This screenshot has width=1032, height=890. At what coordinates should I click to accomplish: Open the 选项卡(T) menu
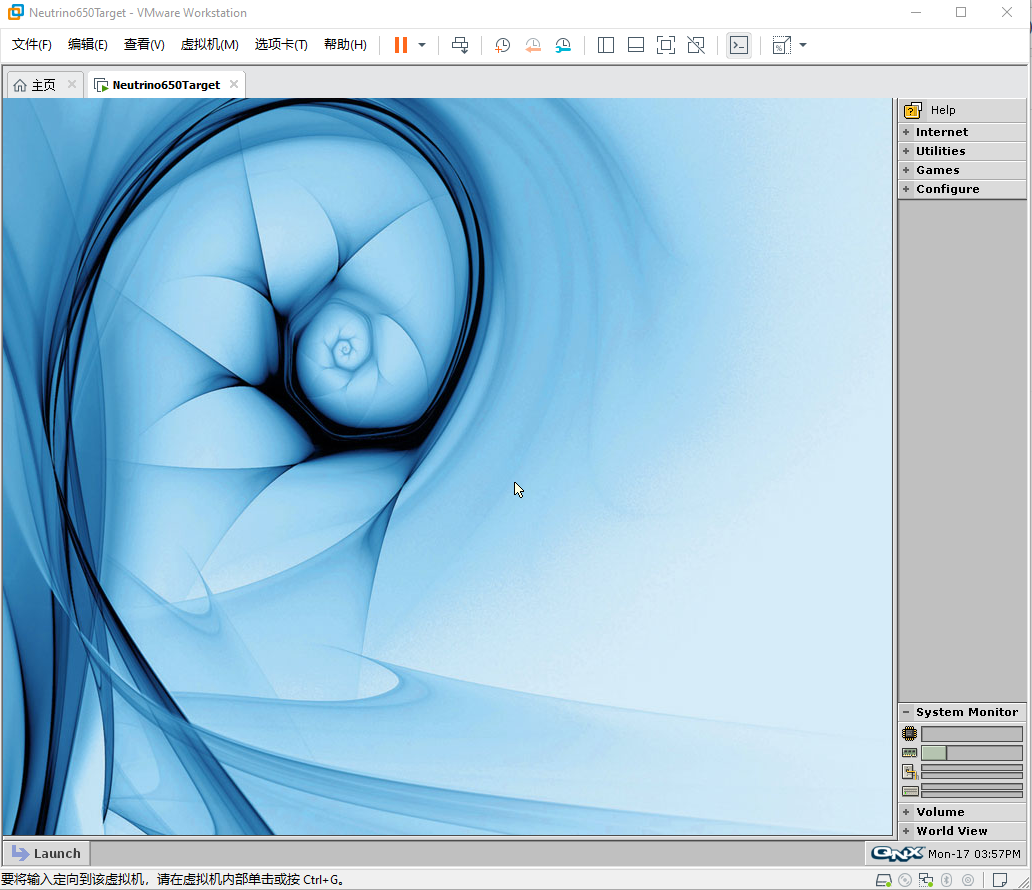coord(281,45)
